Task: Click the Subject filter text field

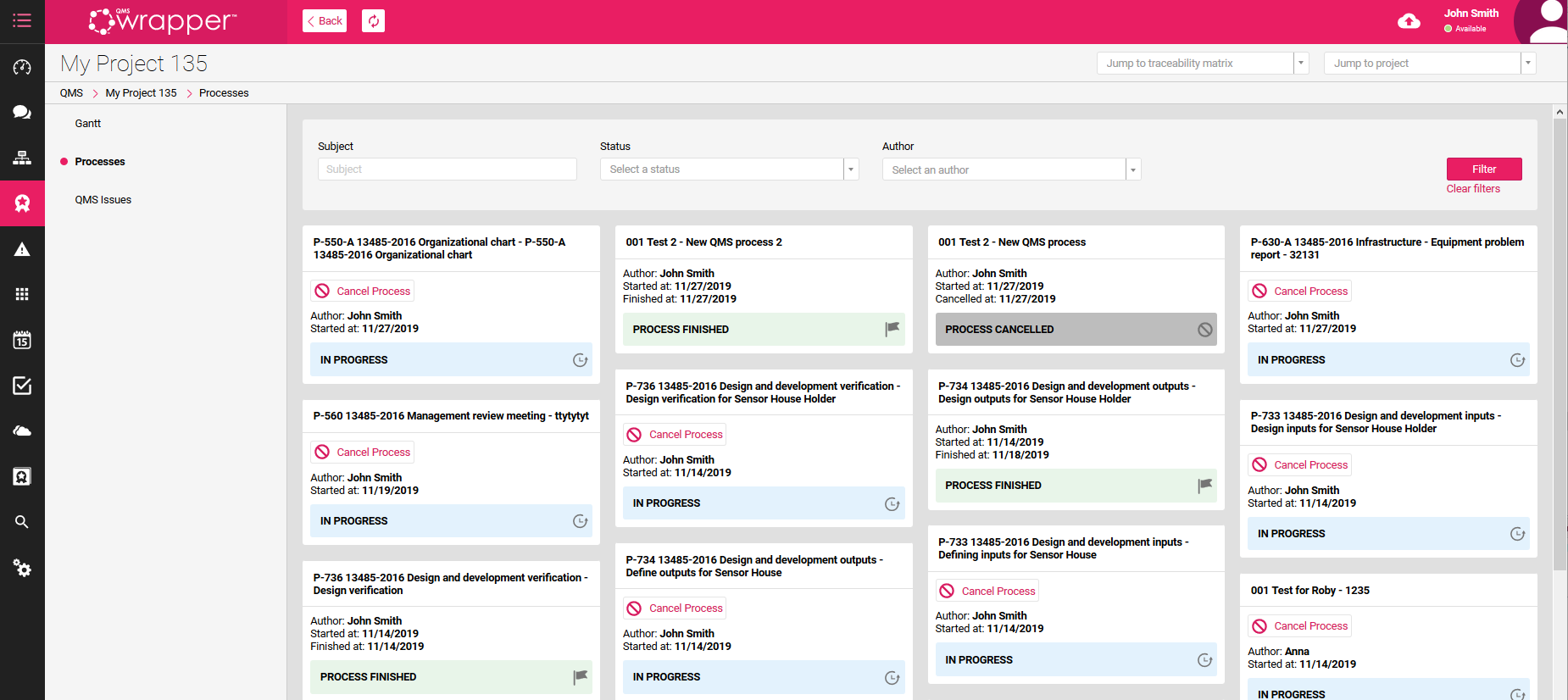Action: point(448,169)
